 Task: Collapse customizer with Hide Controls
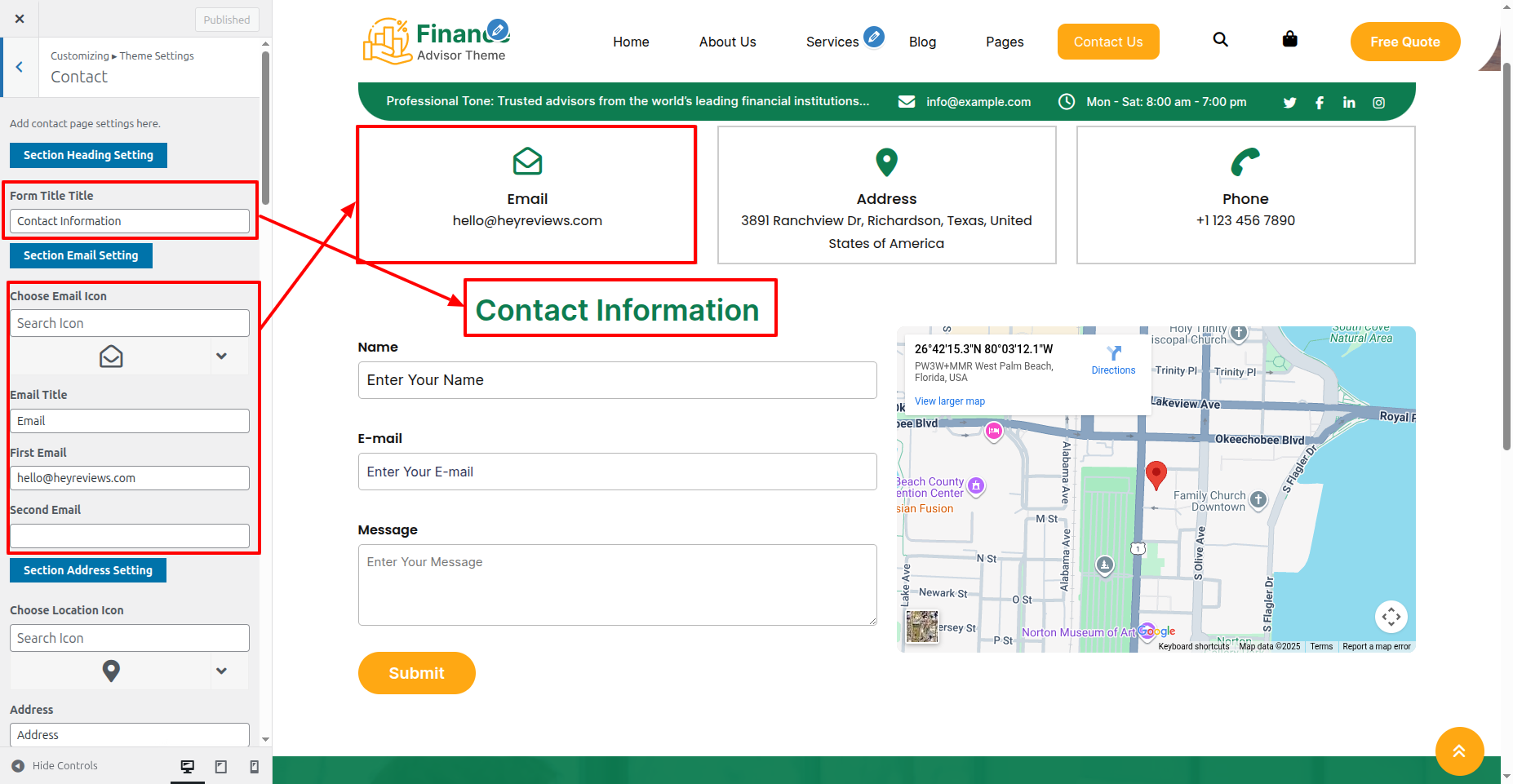55,766
